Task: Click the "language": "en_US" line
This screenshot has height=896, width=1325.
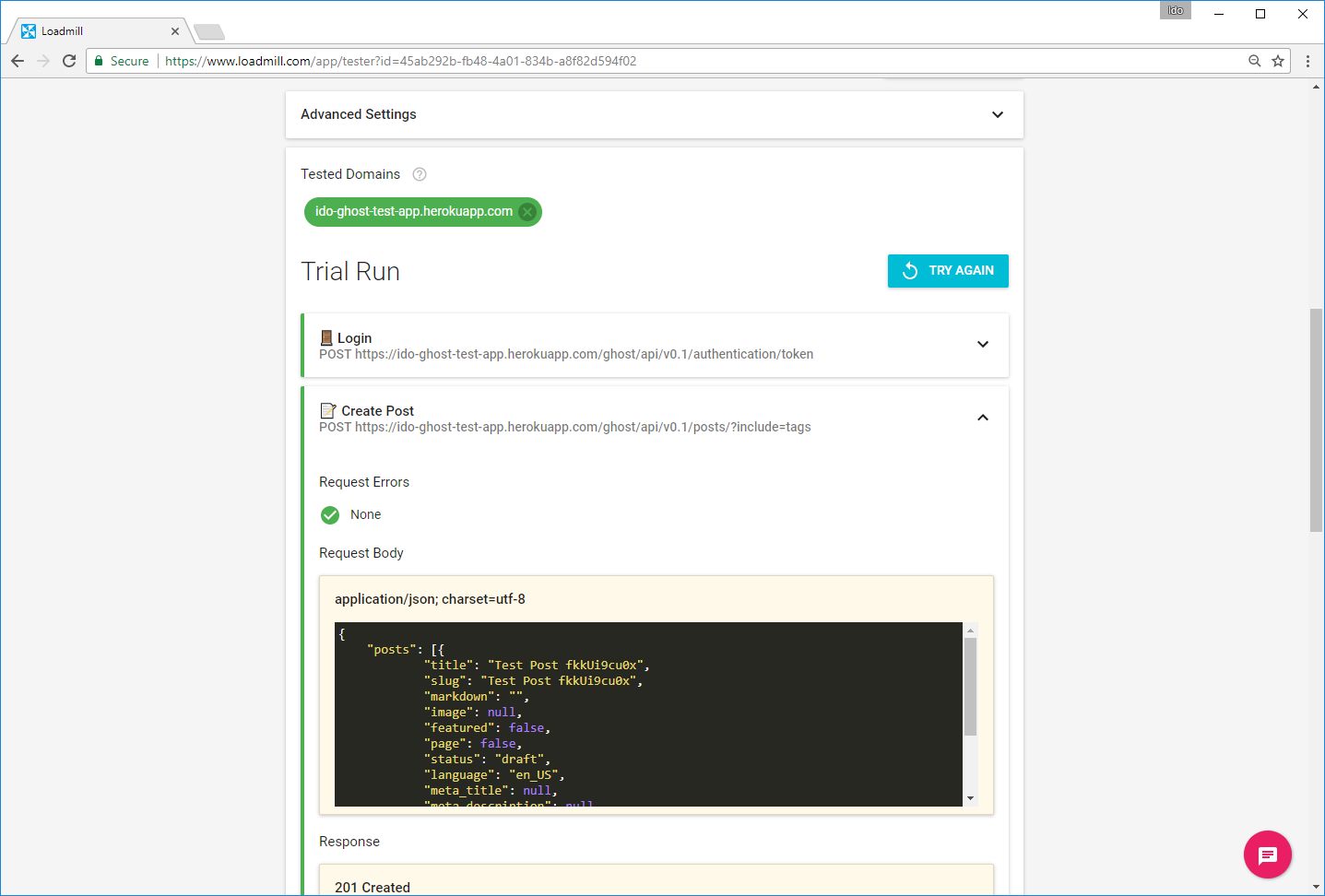Action: (494, 775)
